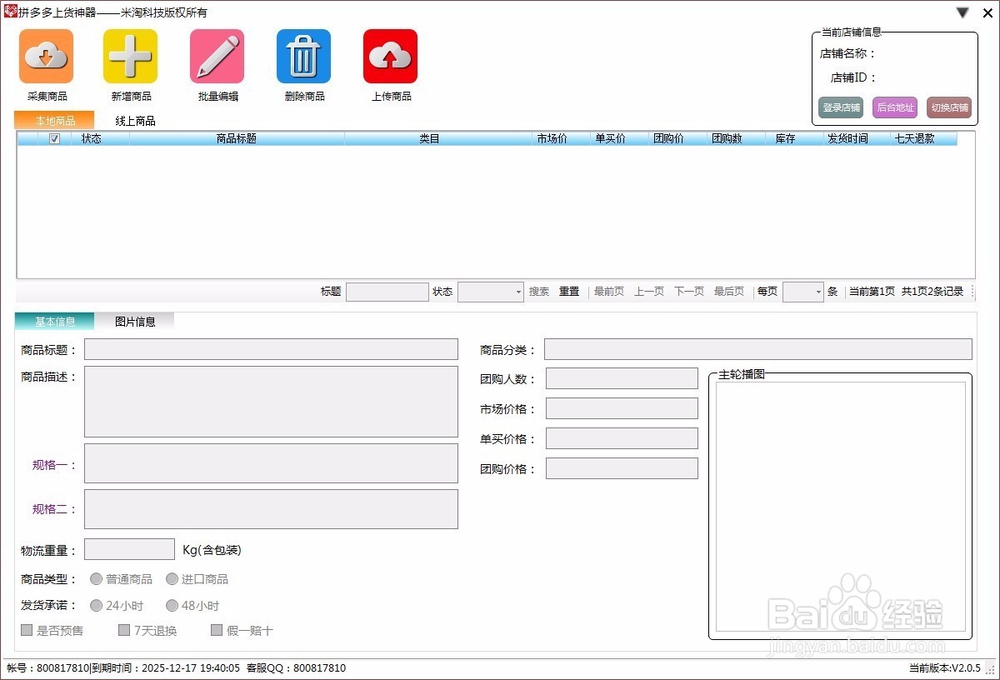This screenshot has width=1000, height=680.
Task: Click the 主轮播图 image area
Action: coord(841,506)
